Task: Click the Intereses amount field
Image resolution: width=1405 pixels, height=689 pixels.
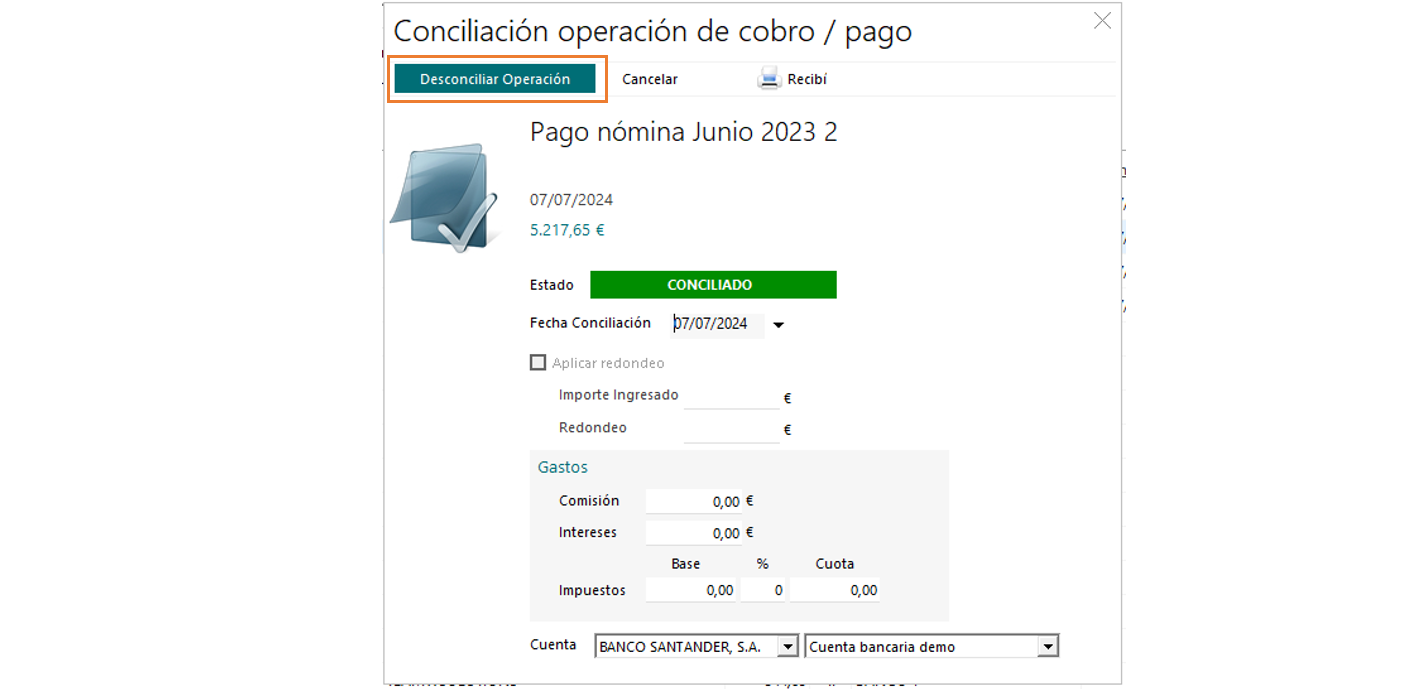Action: point(694,533)
